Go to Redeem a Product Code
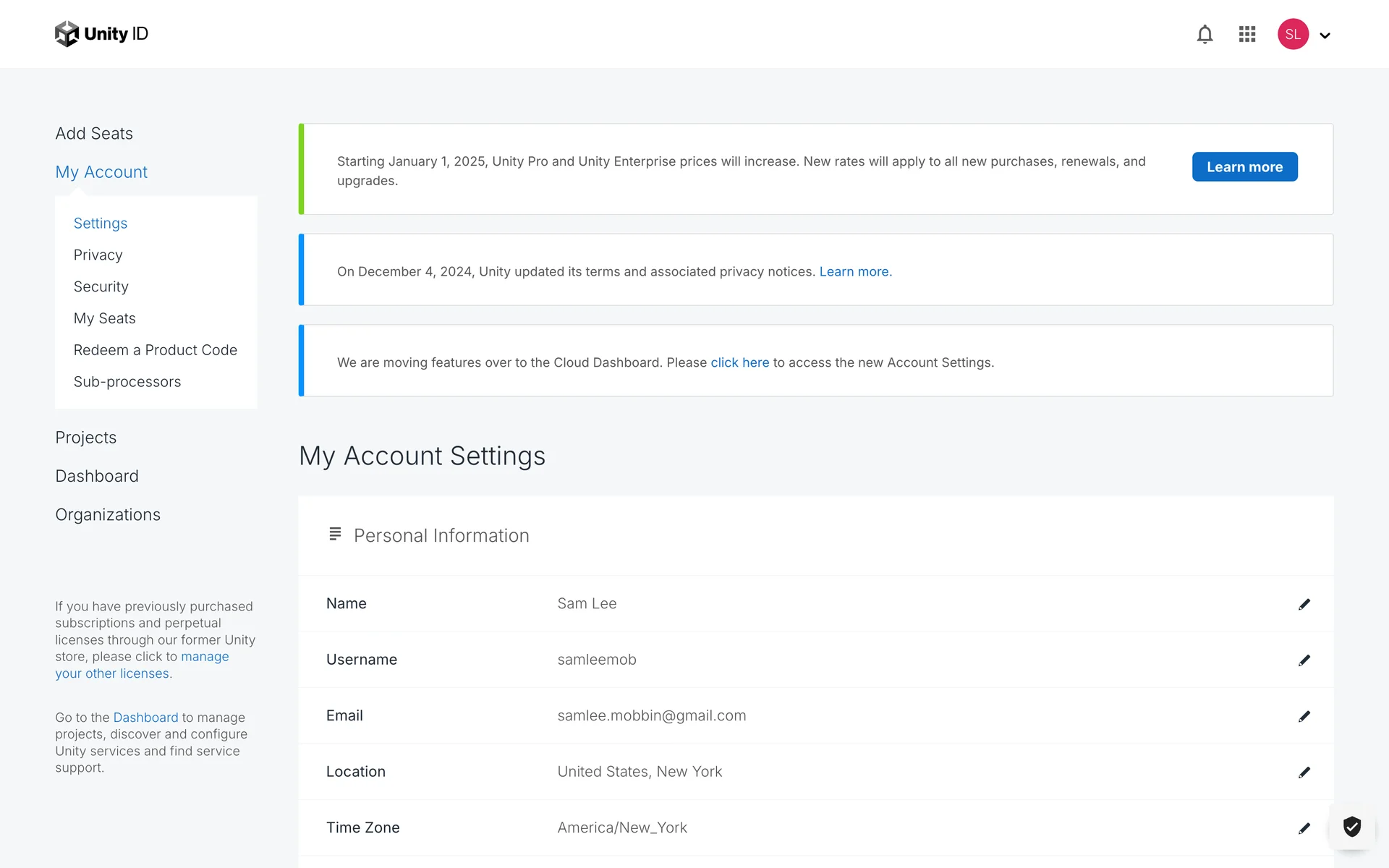 click(x=156, y=350)
